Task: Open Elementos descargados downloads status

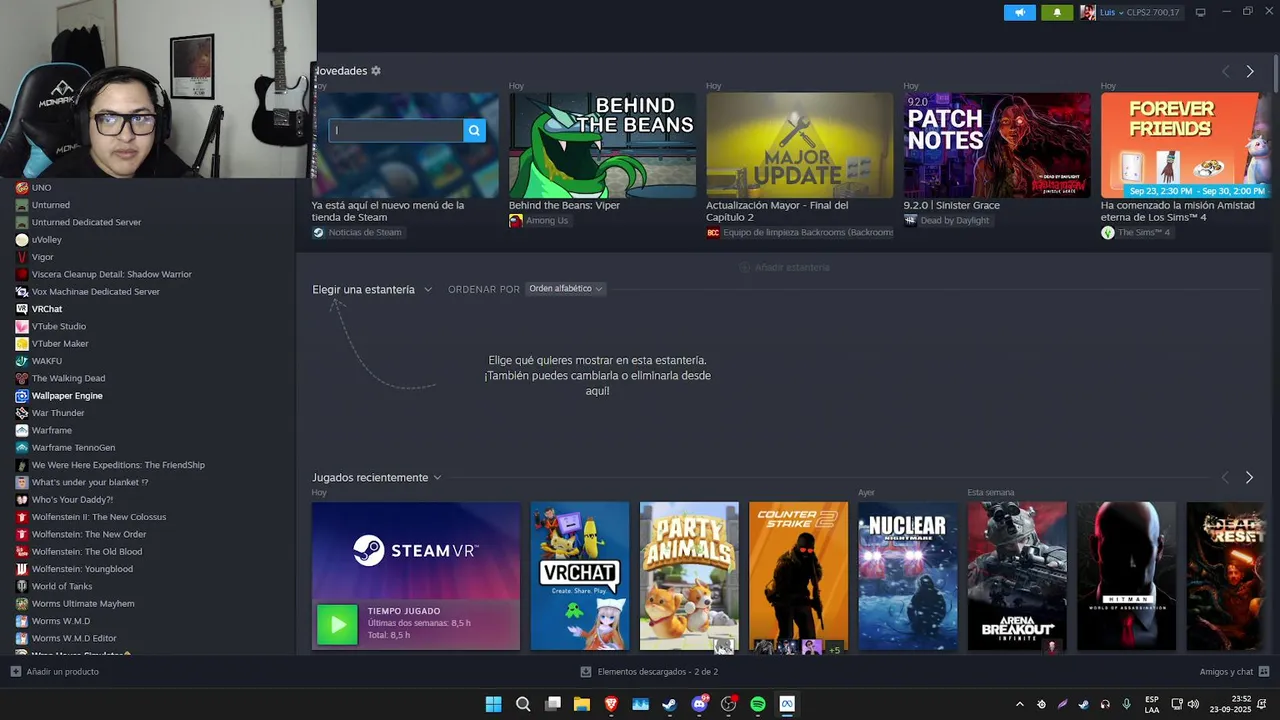Action: point(649,672)
